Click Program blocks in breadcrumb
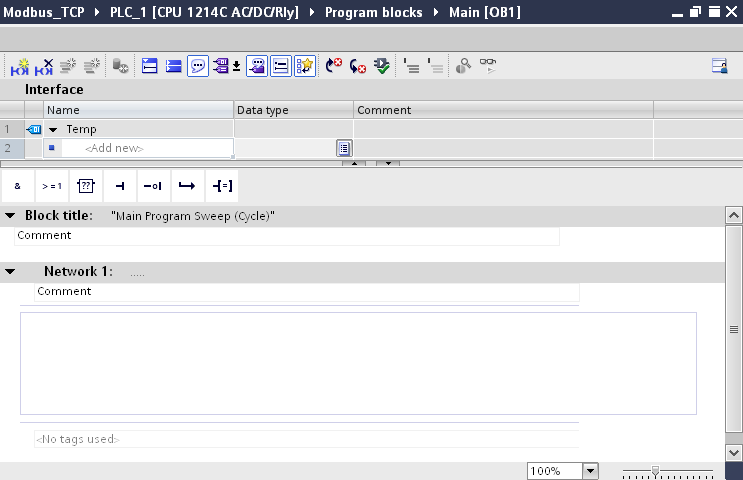 tap(373, 12)
